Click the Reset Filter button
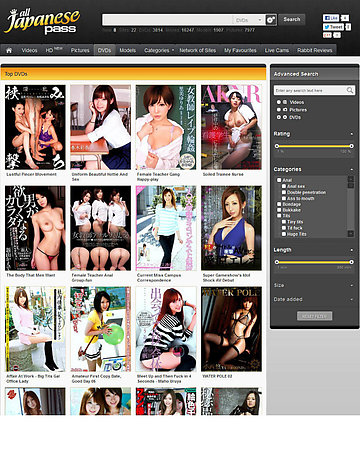 coord(314,316)
